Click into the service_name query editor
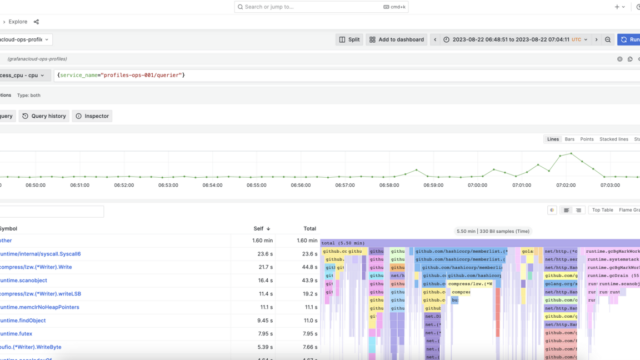This screenshot has height=360, width=640. click(347, 75)
